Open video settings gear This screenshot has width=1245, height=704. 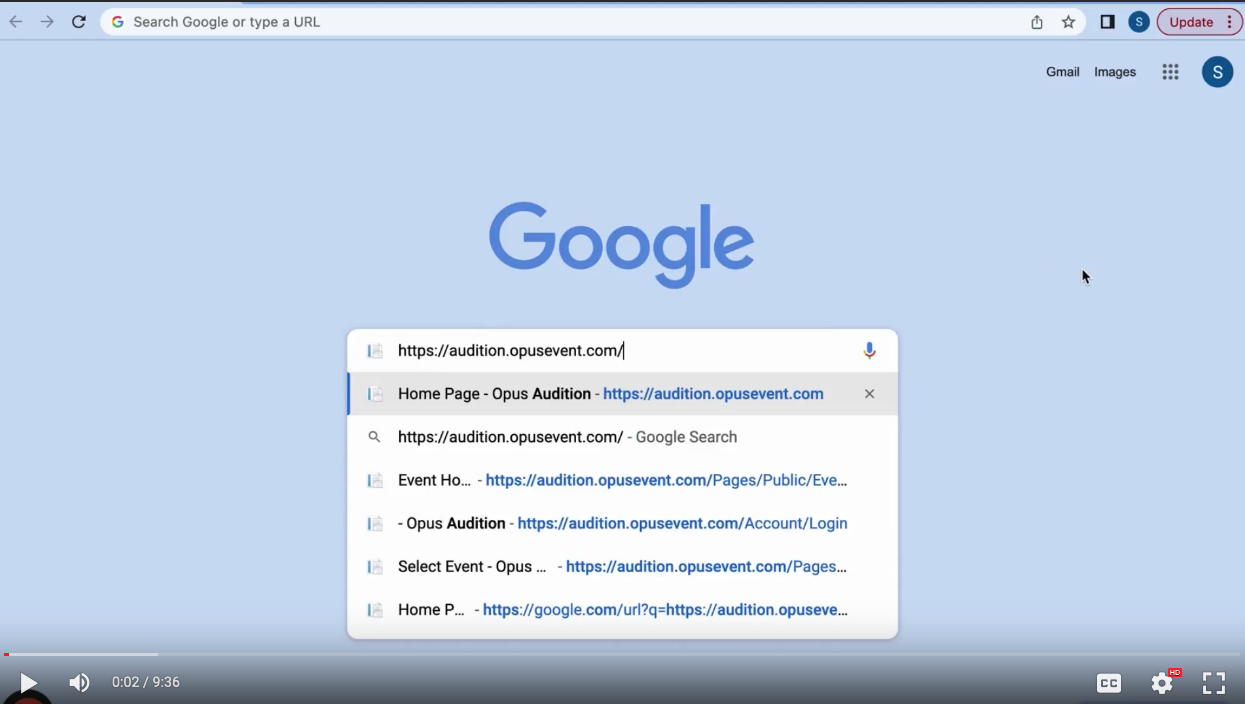1162,683
